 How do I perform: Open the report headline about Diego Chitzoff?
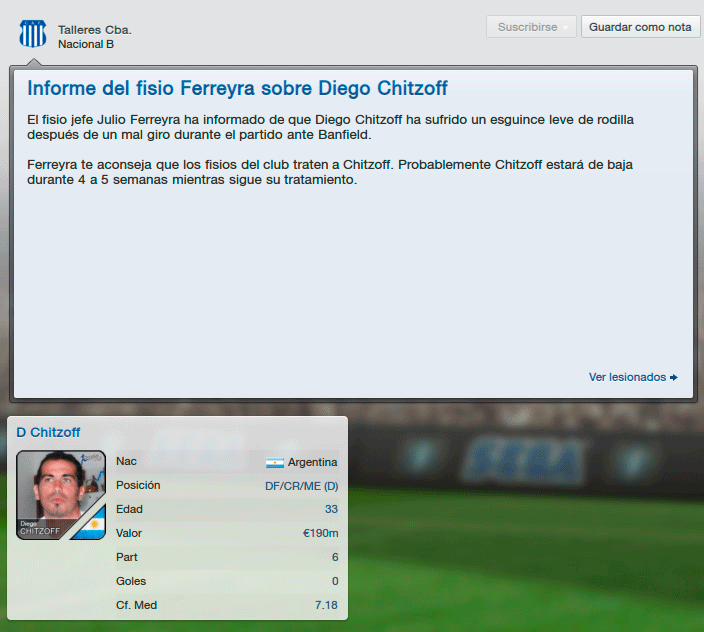click(x=237, y=88)
